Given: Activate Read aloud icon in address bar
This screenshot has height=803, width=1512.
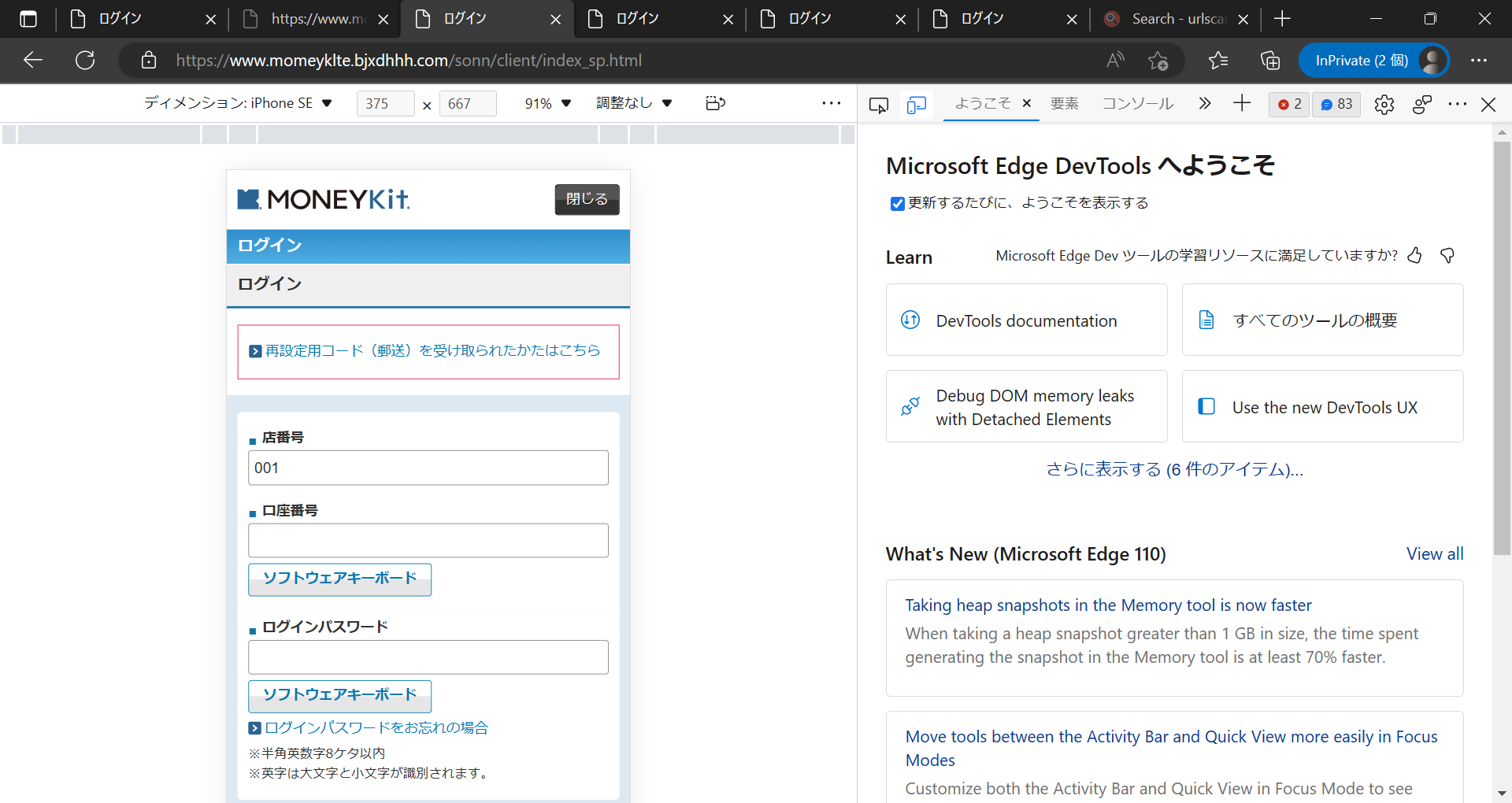Looking at the screenshot, I should pyautogui.click(x=1115, y=60).
